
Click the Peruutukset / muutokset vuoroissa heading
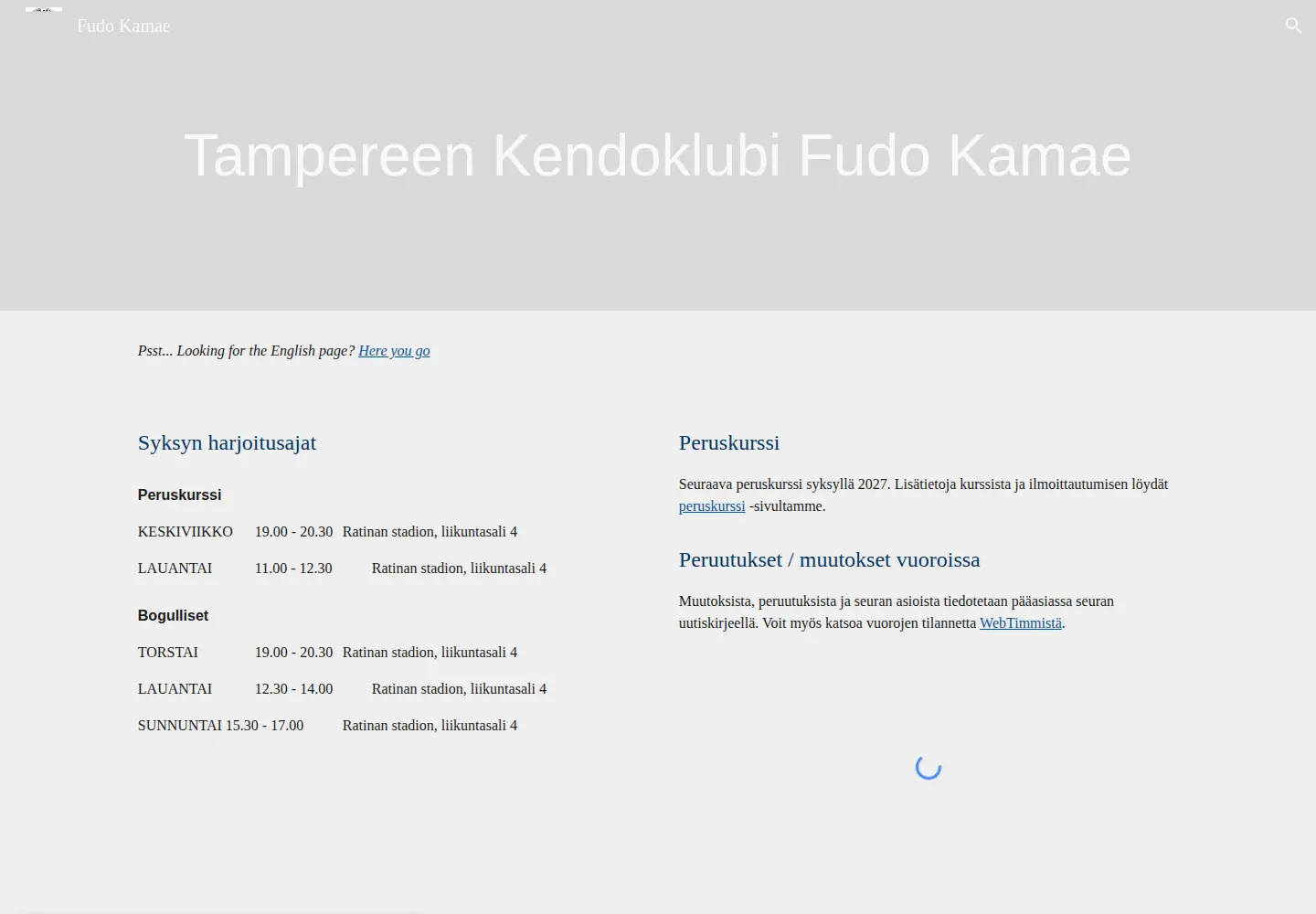829,560
